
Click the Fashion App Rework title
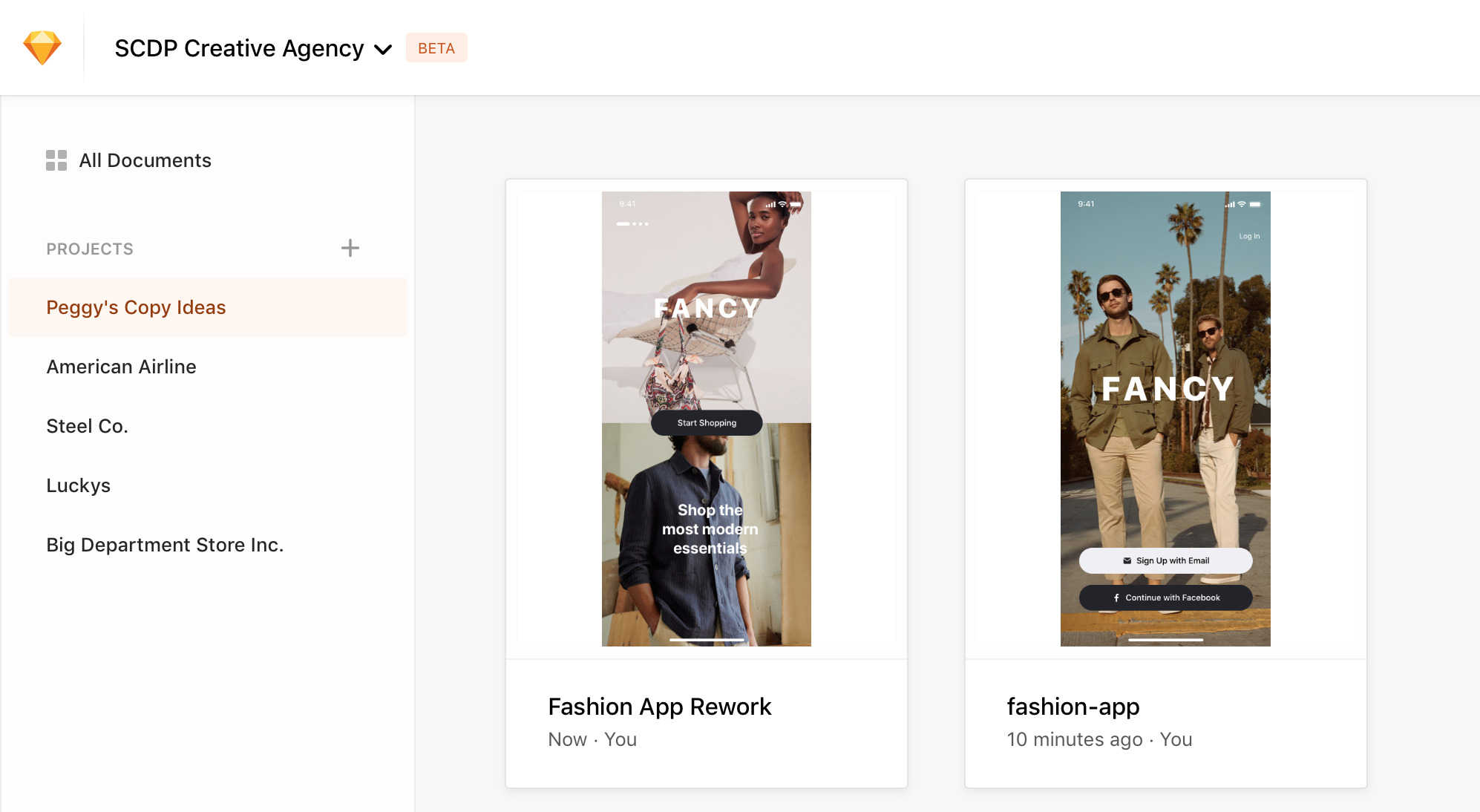tap(660, 707)
